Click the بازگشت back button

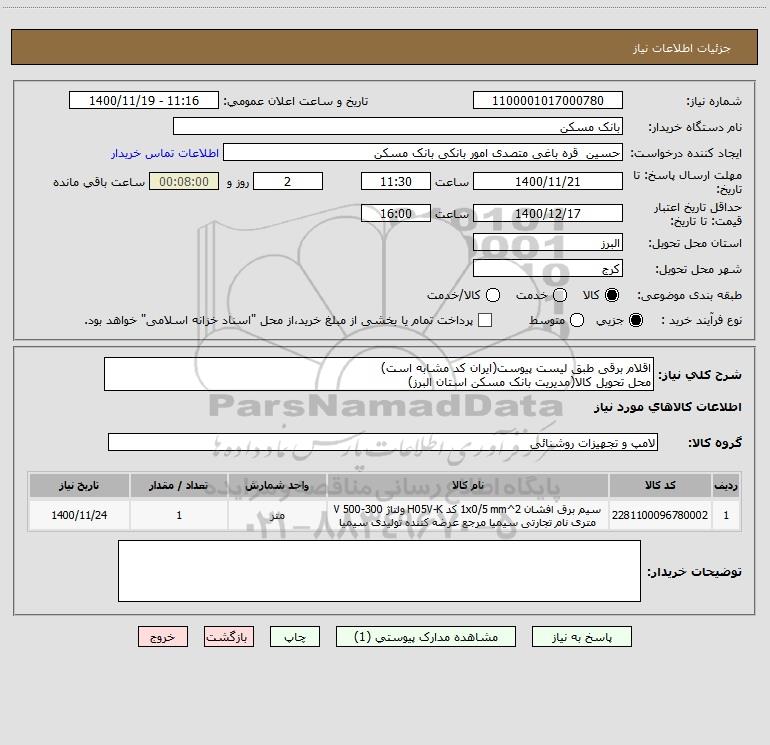[229, 637]
